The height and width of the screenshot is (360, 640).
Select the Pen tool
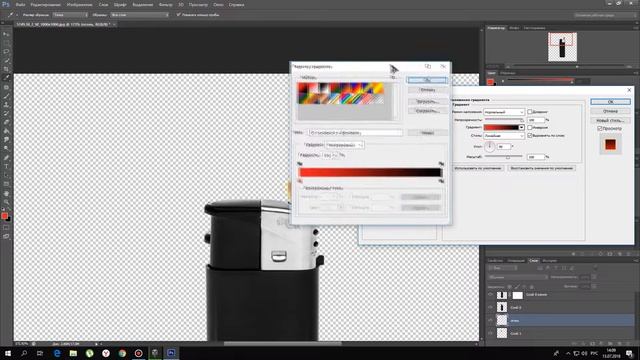6,158
